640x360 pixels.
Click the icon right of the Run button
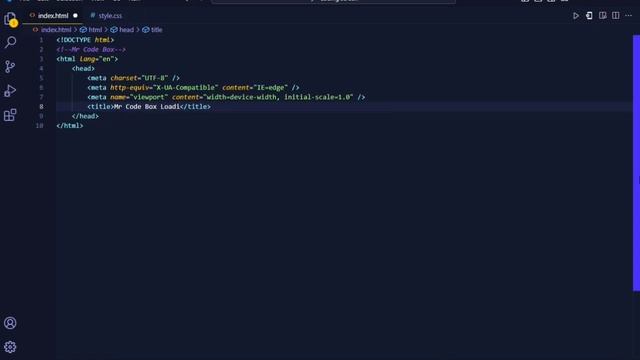coord(589,16)
